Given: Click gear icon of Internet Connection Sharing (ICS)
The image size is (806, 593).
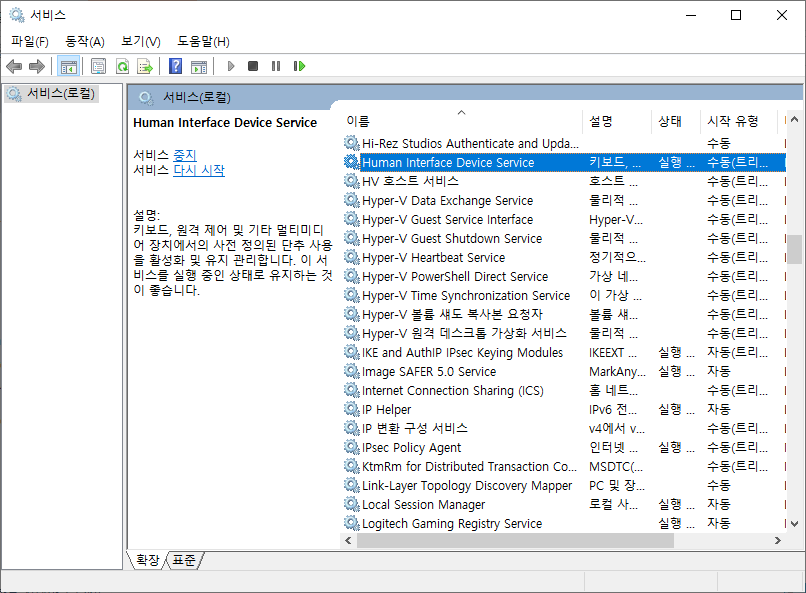Looking at the screenshot, I should 352,391.
